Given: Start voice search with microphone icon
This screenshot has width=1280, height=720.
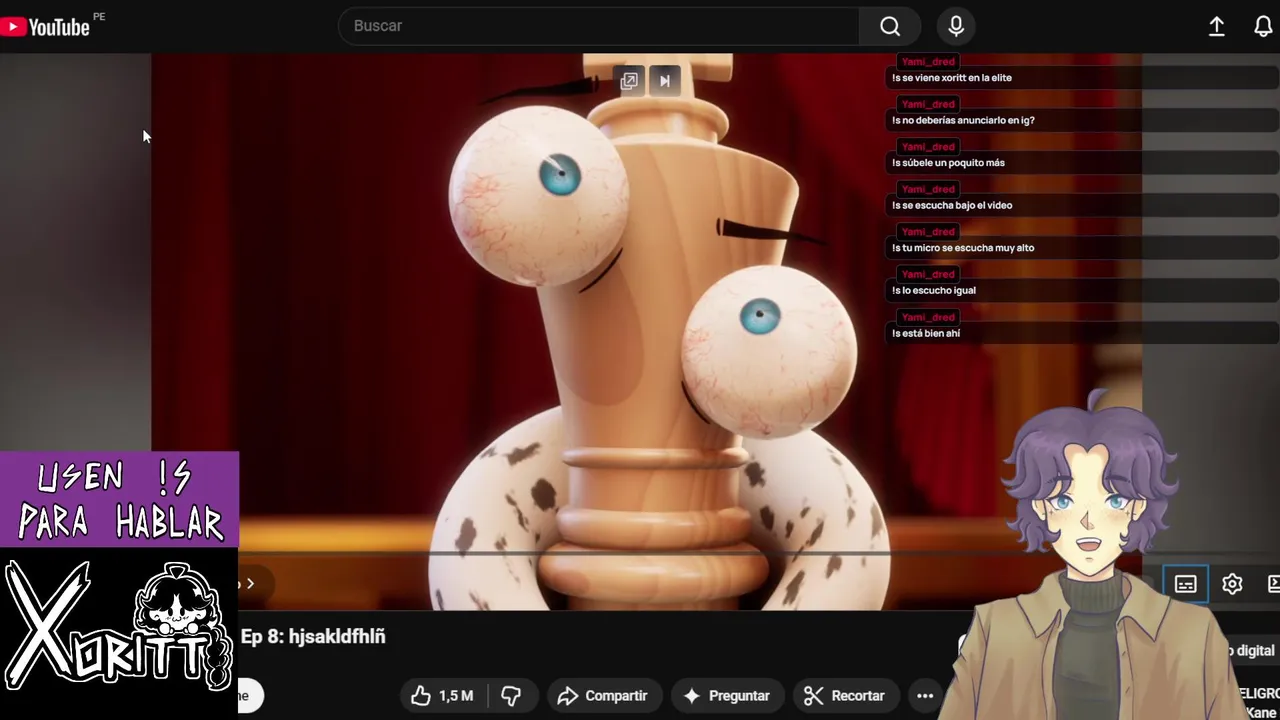Looking at the screenshot, I should [956, 26].
